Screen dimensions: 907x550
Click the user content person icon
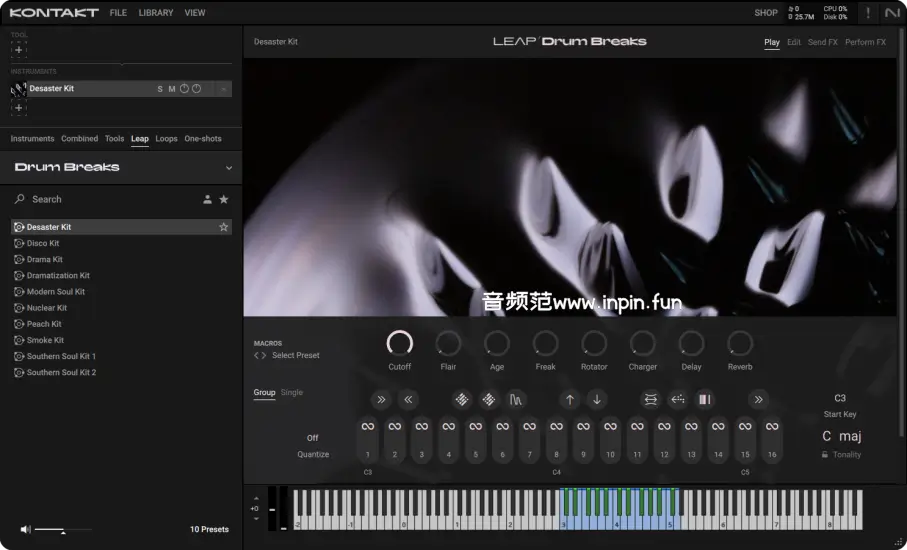tap(208, 199)
